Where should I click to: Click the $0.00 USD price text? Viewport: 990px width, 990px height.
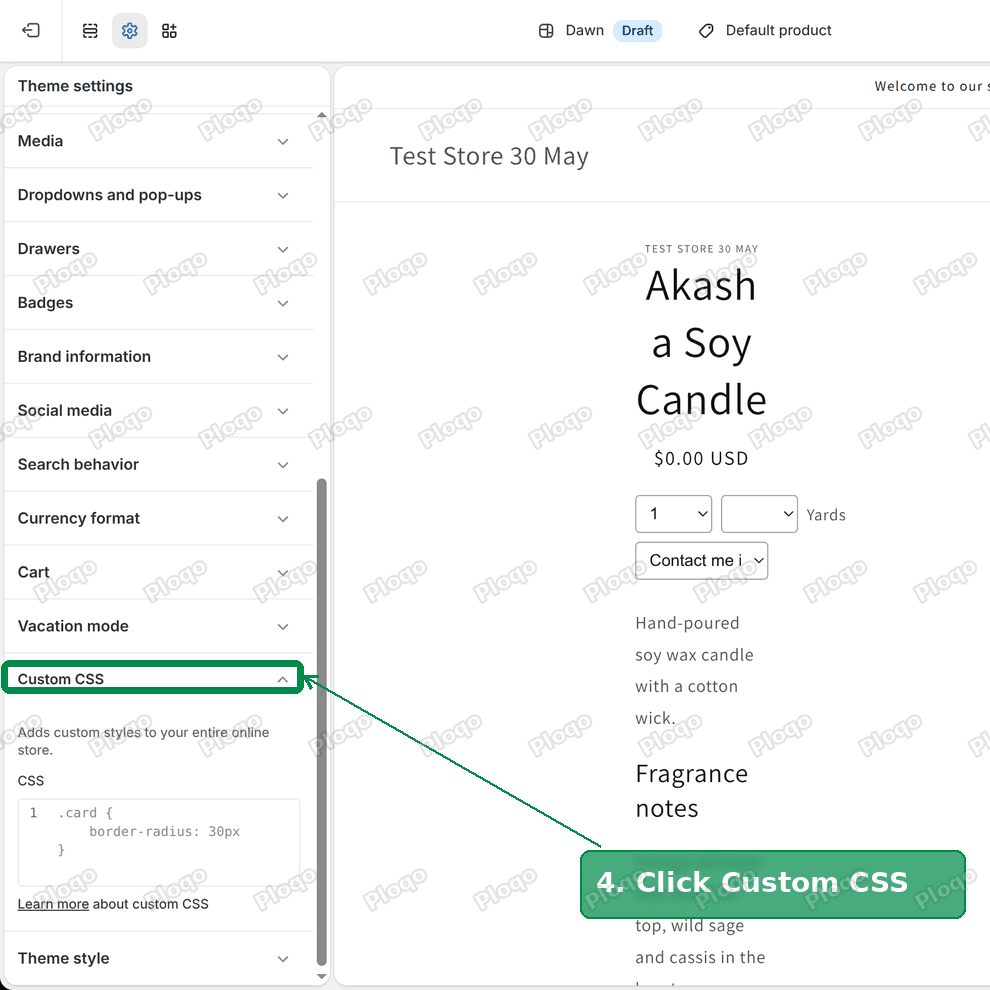coord(701,458)
